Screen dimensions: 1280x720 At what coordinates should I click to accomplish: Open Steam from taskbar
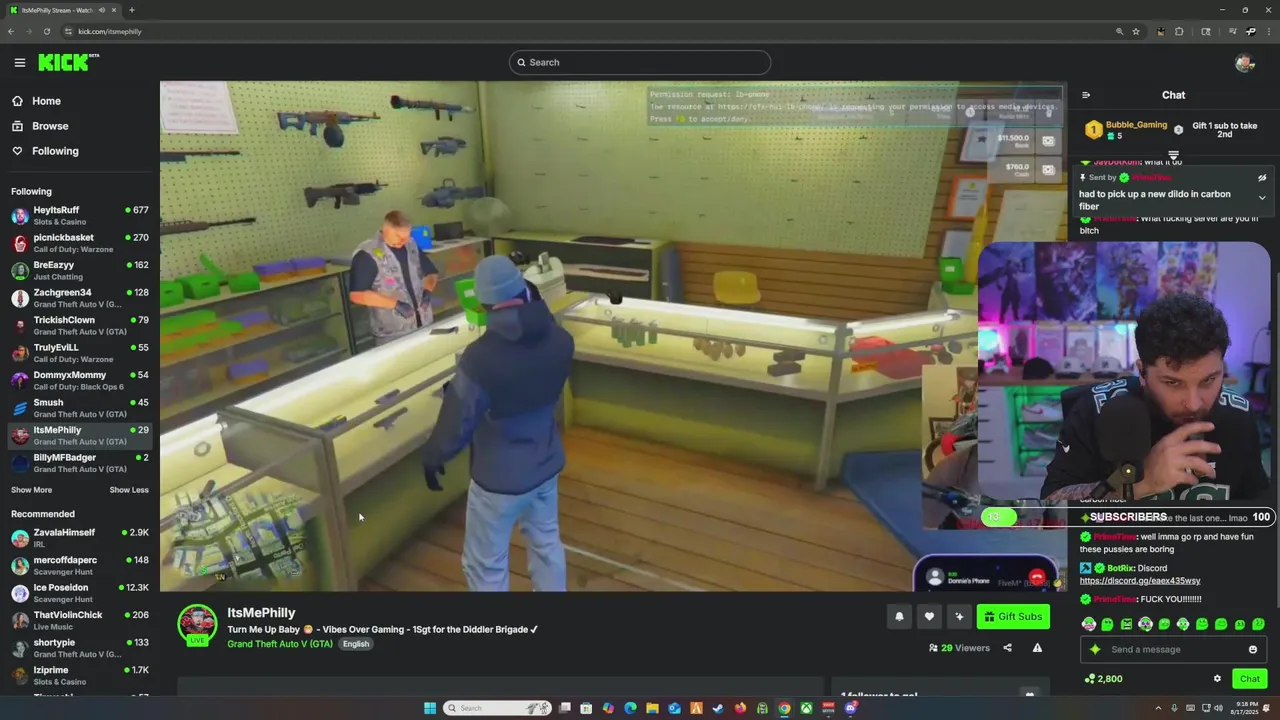718,708
